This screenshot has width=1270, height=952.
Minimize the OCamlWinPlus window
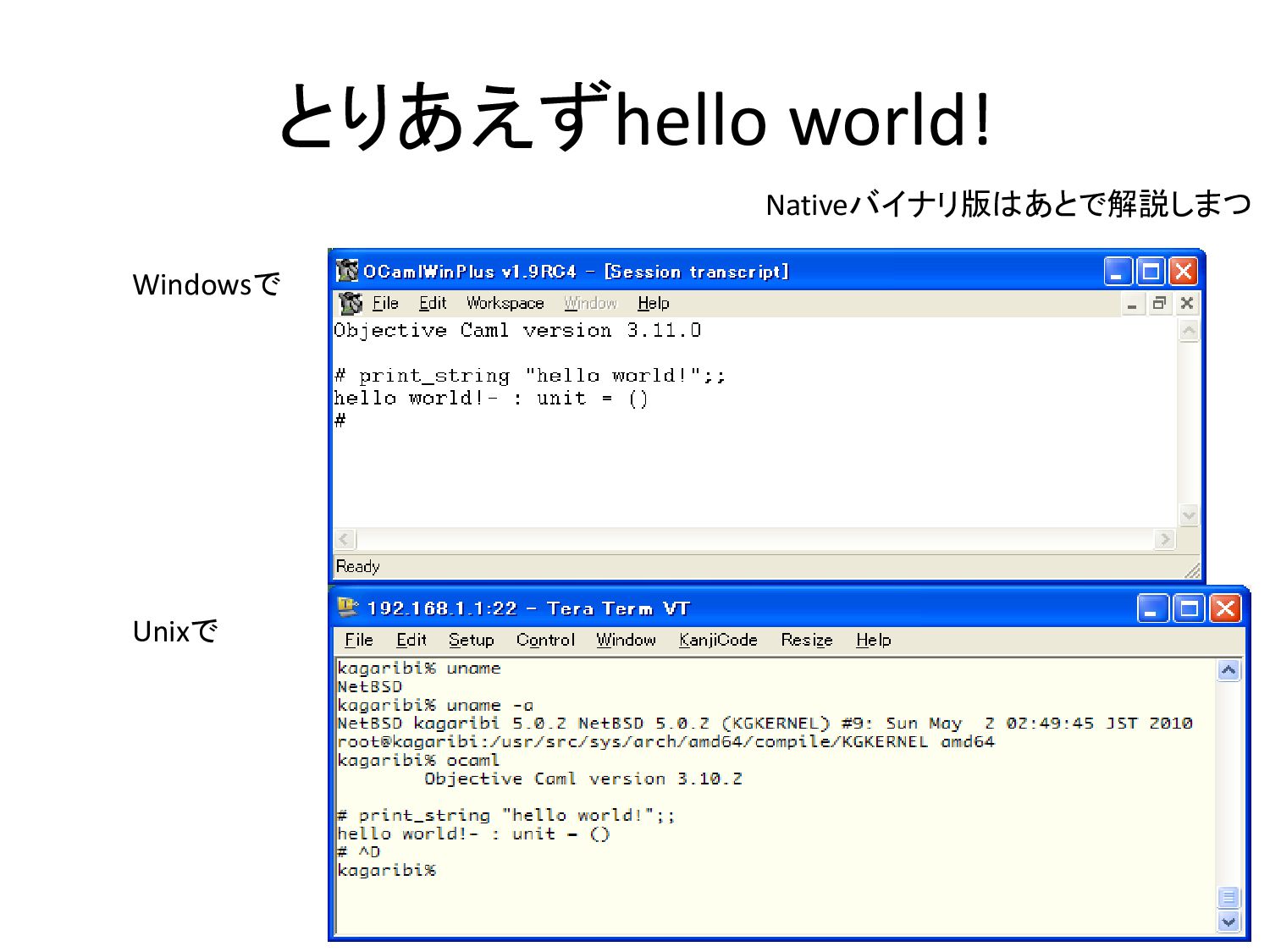pyautogui.click(x=1118, y=272)
